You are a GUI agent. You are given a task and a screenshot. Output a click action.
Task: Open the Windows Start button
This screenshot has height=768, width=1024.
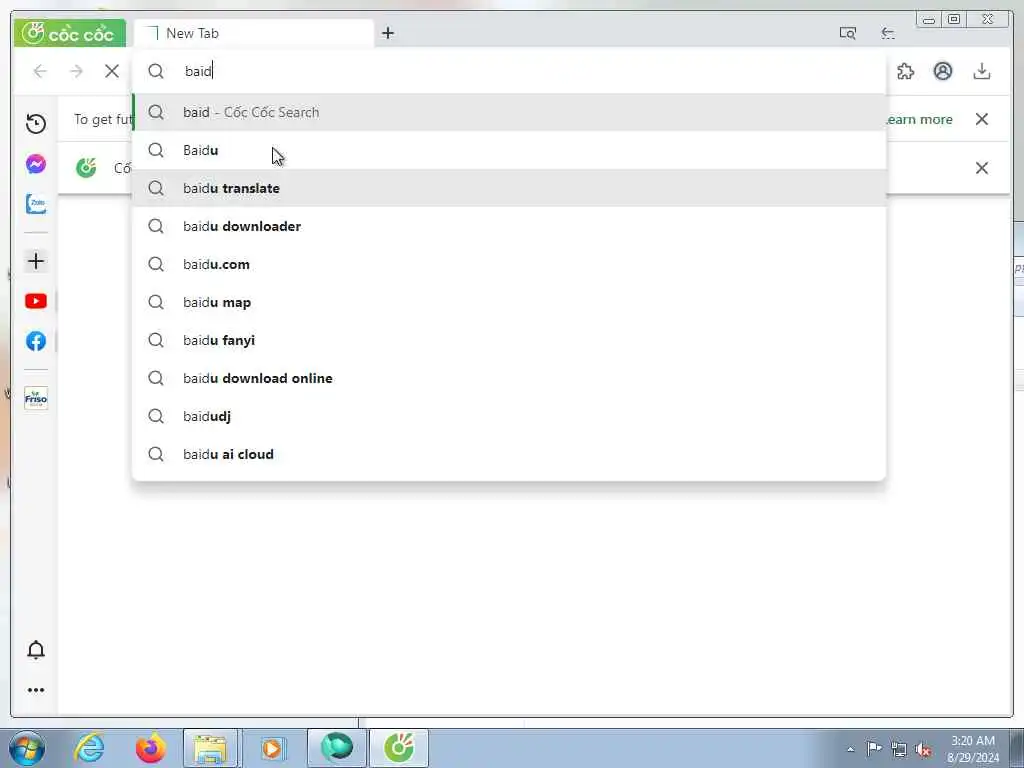27,748
